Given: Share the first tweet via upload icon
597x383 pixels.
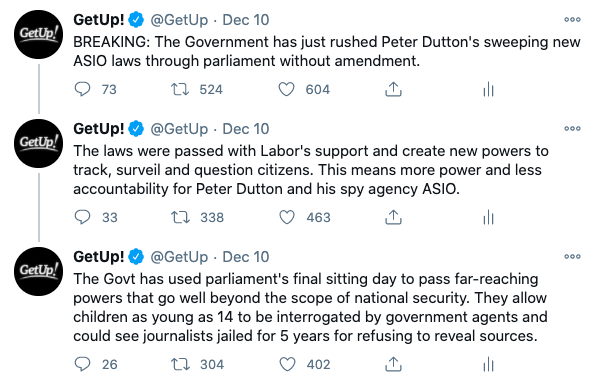Looking at the screenshot, I should pos(393,89).
